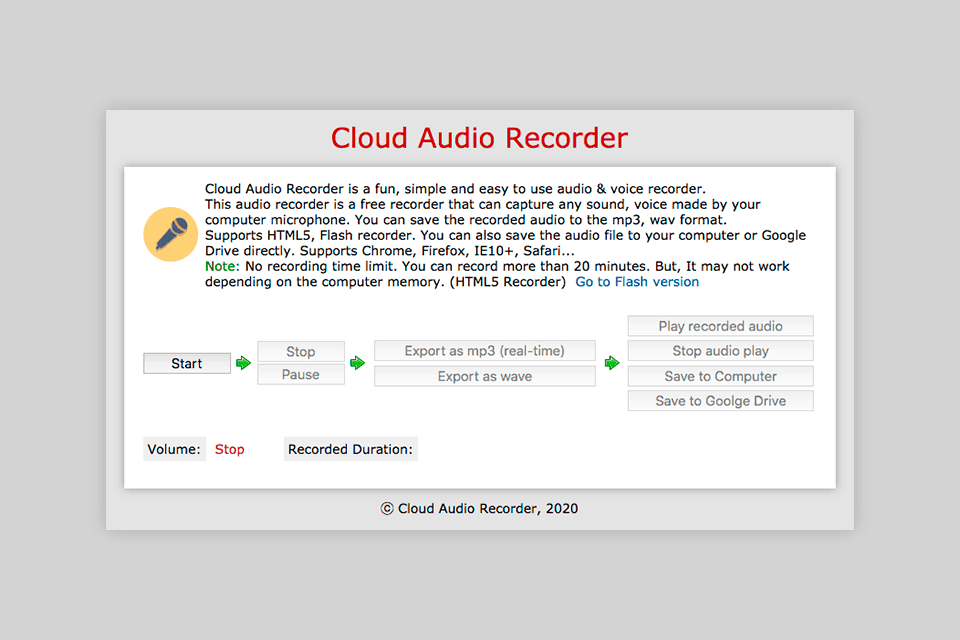Image resolution: width=960 pixels, height=640 pixels.
Task: Click the copyright Cloud Audio Recorder, 2020 footer
Action: coord(479,508)
